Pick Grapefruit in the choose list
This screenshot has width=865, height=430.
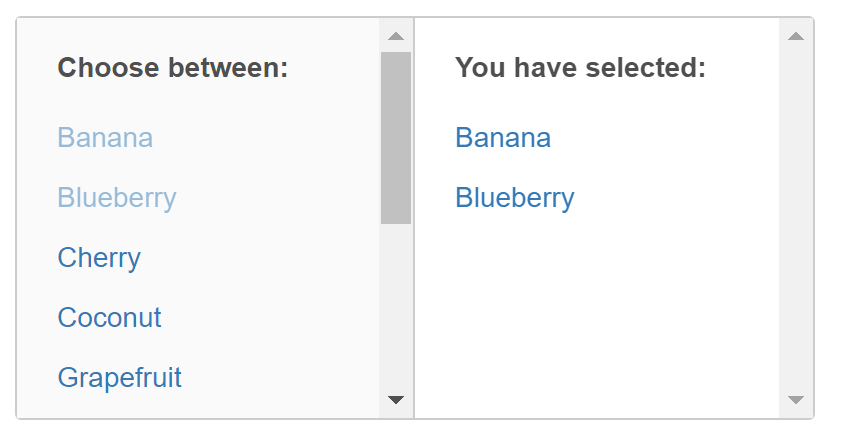119,378
